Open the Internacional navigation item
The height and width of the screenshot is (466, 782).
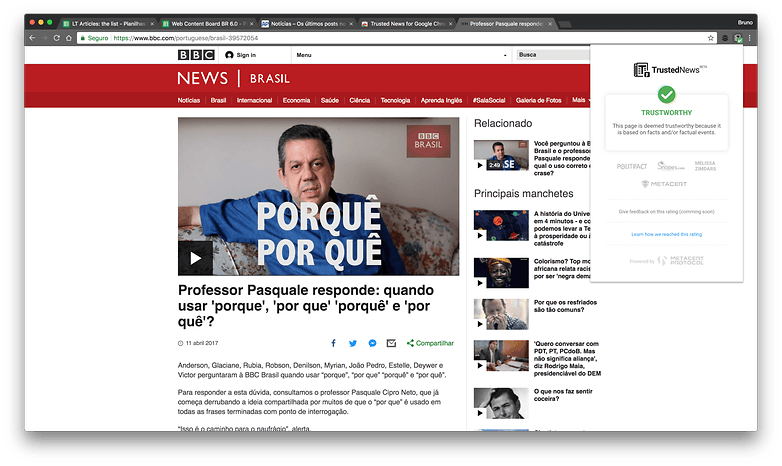254,100
